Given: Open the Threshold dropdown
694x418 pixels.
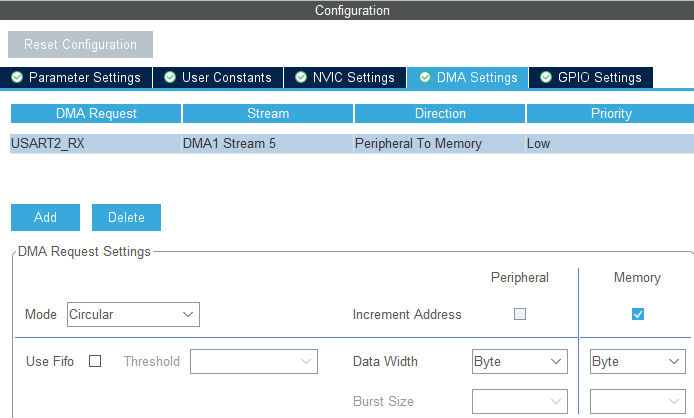Looking at the screenshot, I should 254,361.
